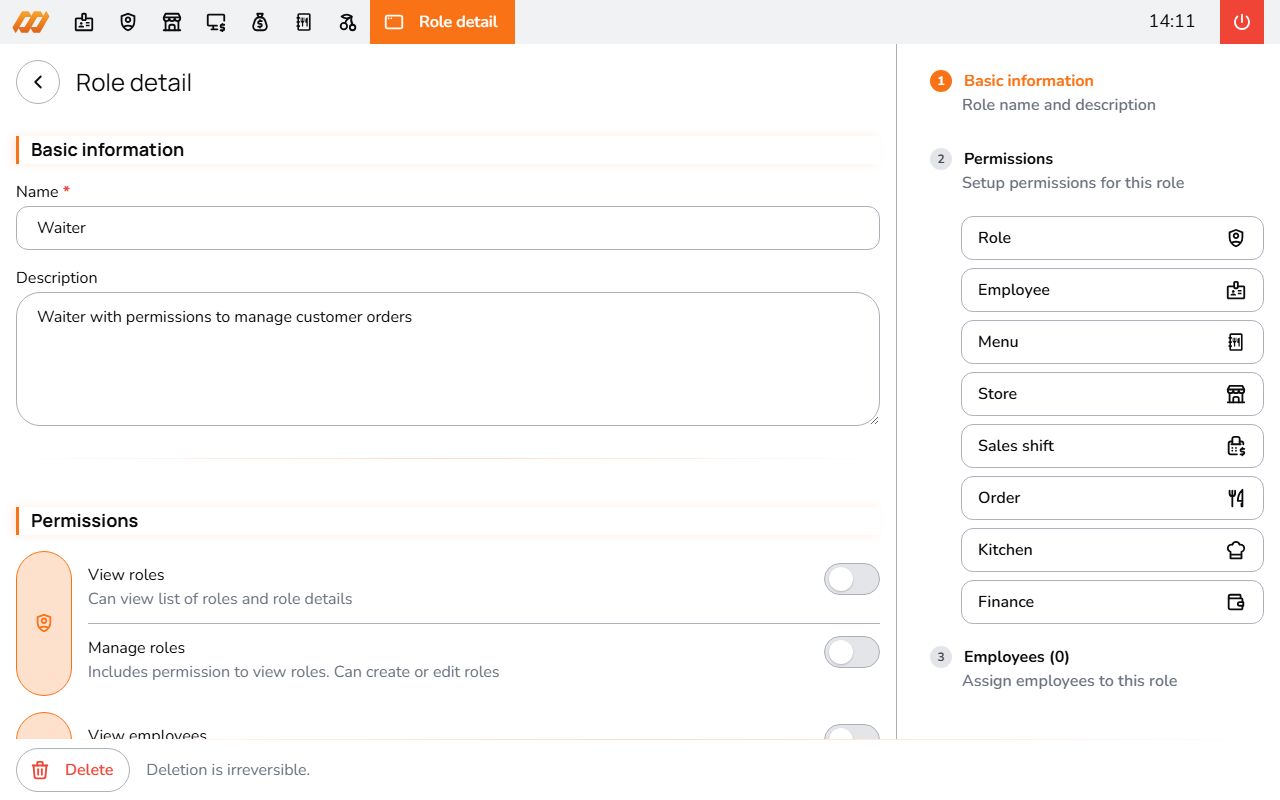This screenshot has height=800, width=1280.
Task: Click into the Name field containing Waiter
Action: (448, 228)
